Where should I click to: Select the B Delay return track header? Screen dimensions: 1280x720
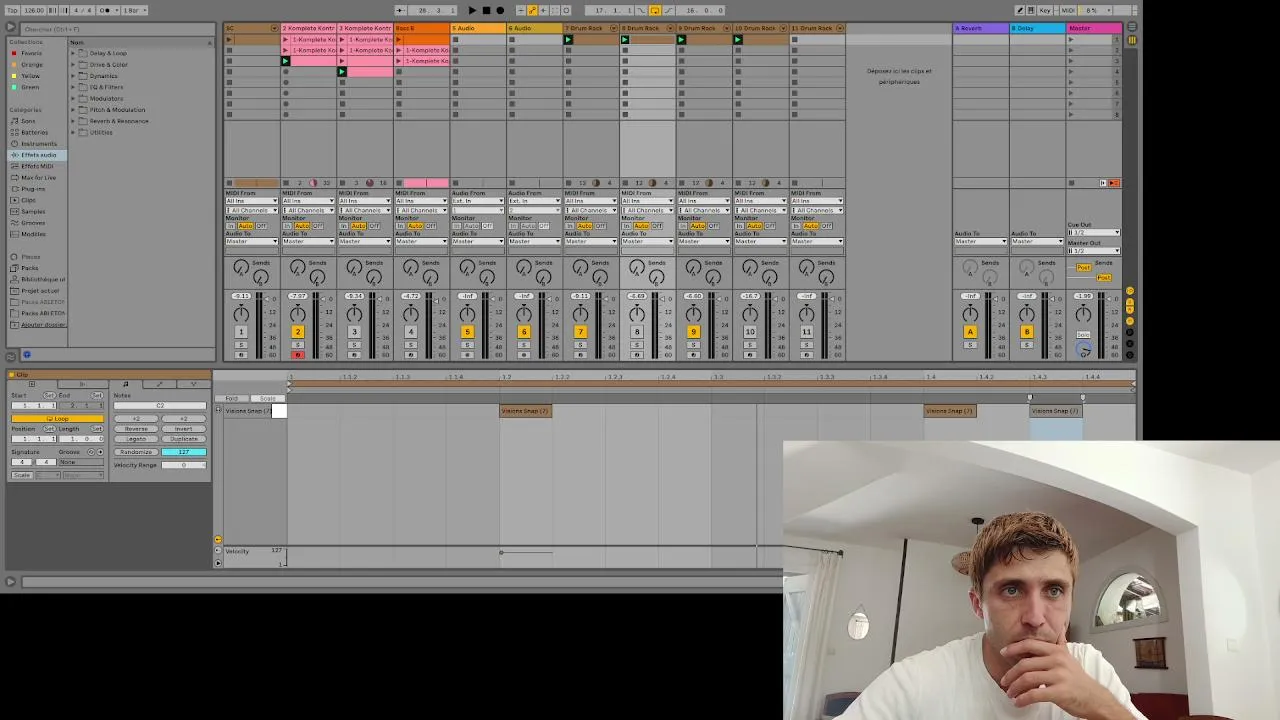pyautogui.click(x=1037, y=28)
